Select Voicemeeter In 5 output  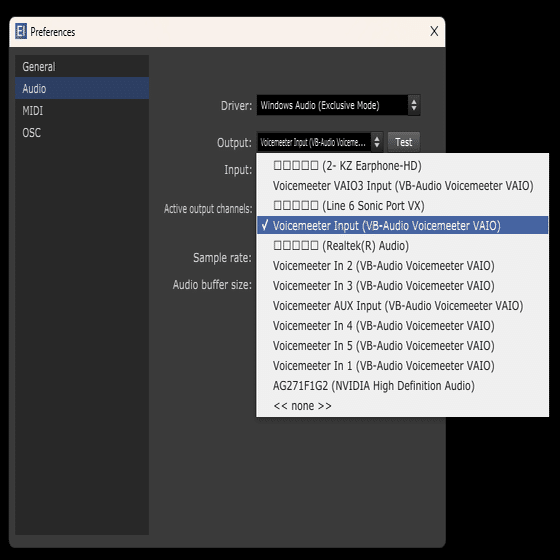pos(402,346)
